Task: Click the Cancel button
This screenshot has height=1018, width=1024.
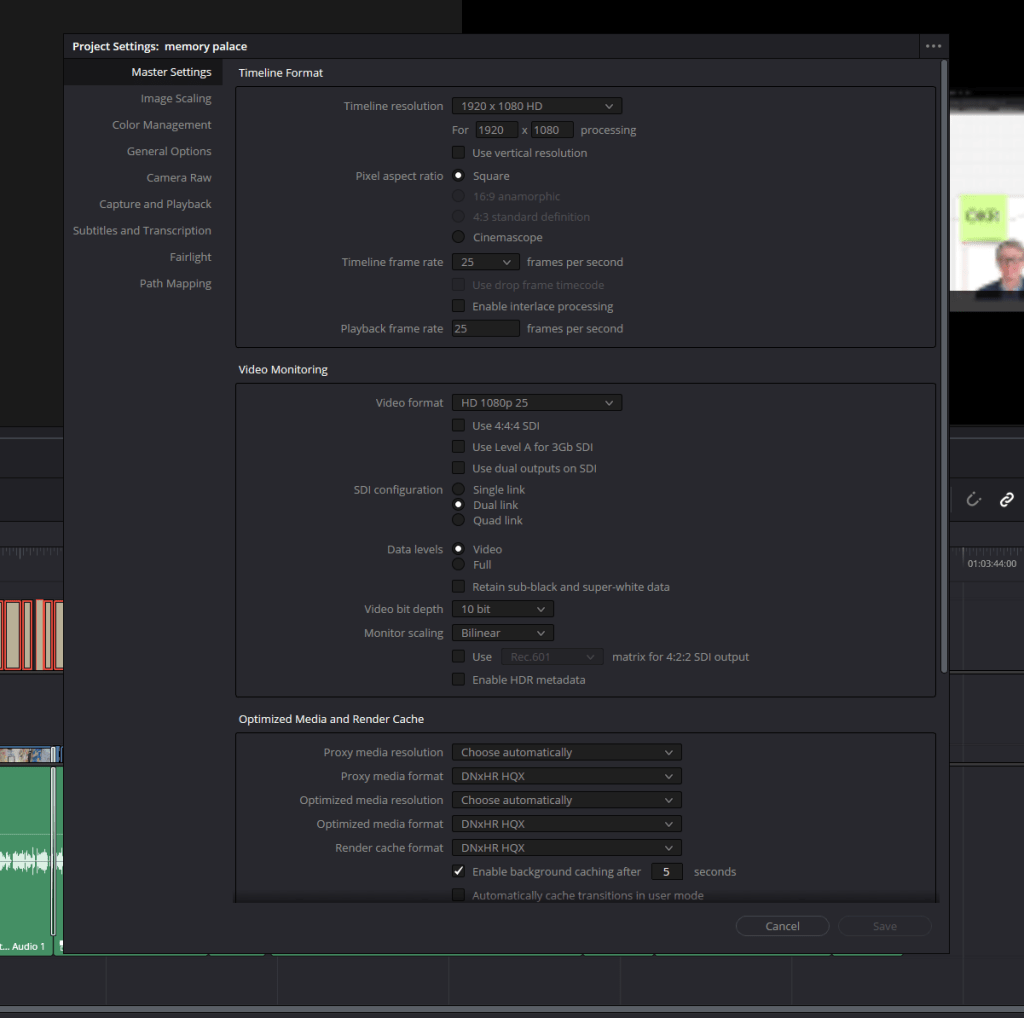Action: (x=782, y=926)
